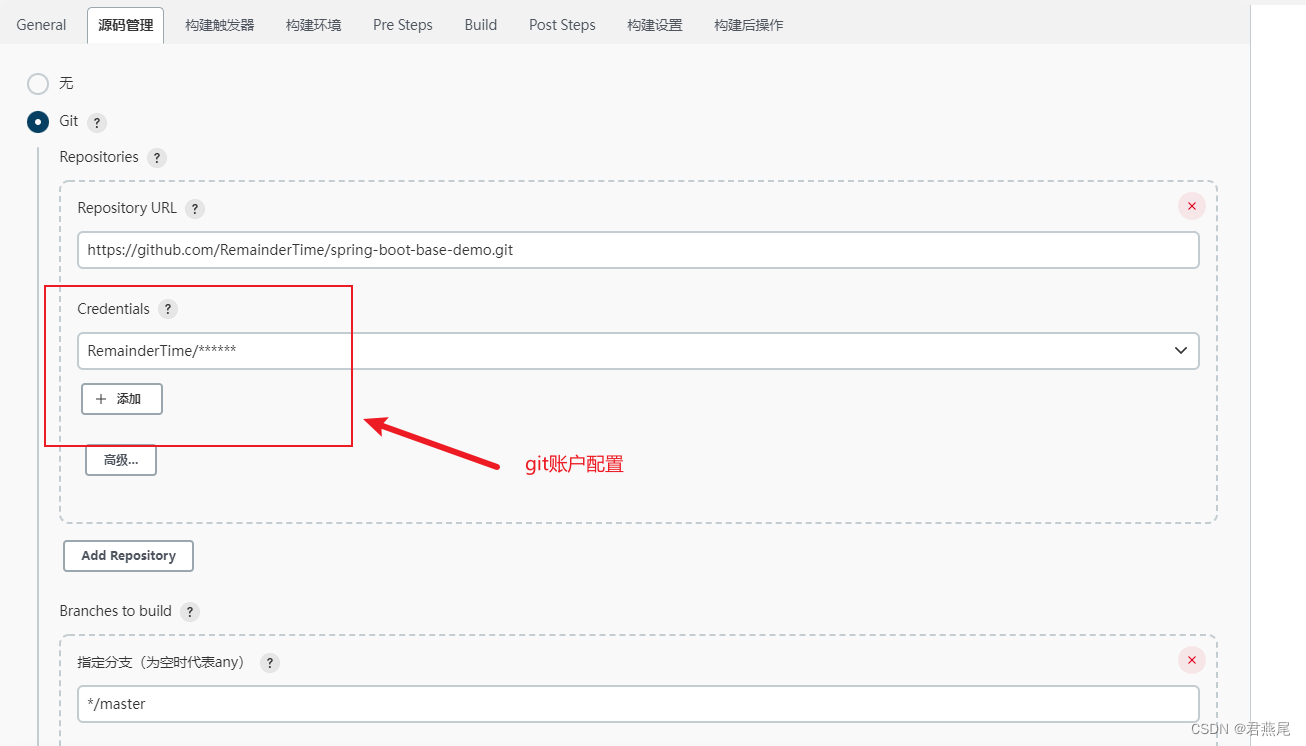Viewport: 1306px width, 746px height.
Task: Delete the repository entry with red X
Action: coord(1191,206)
